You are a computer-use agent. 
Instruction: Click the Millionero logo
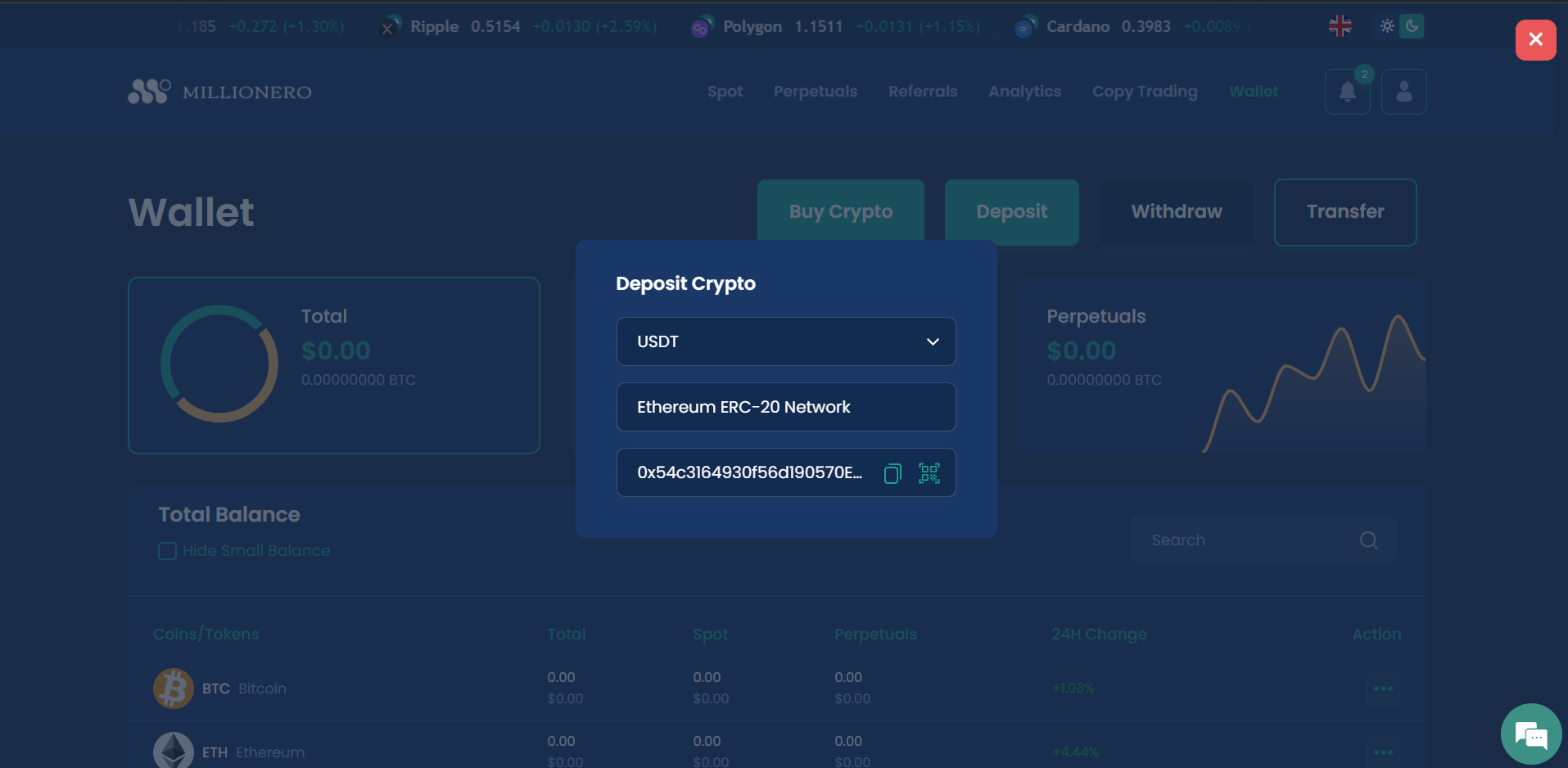tap(219, 92)
